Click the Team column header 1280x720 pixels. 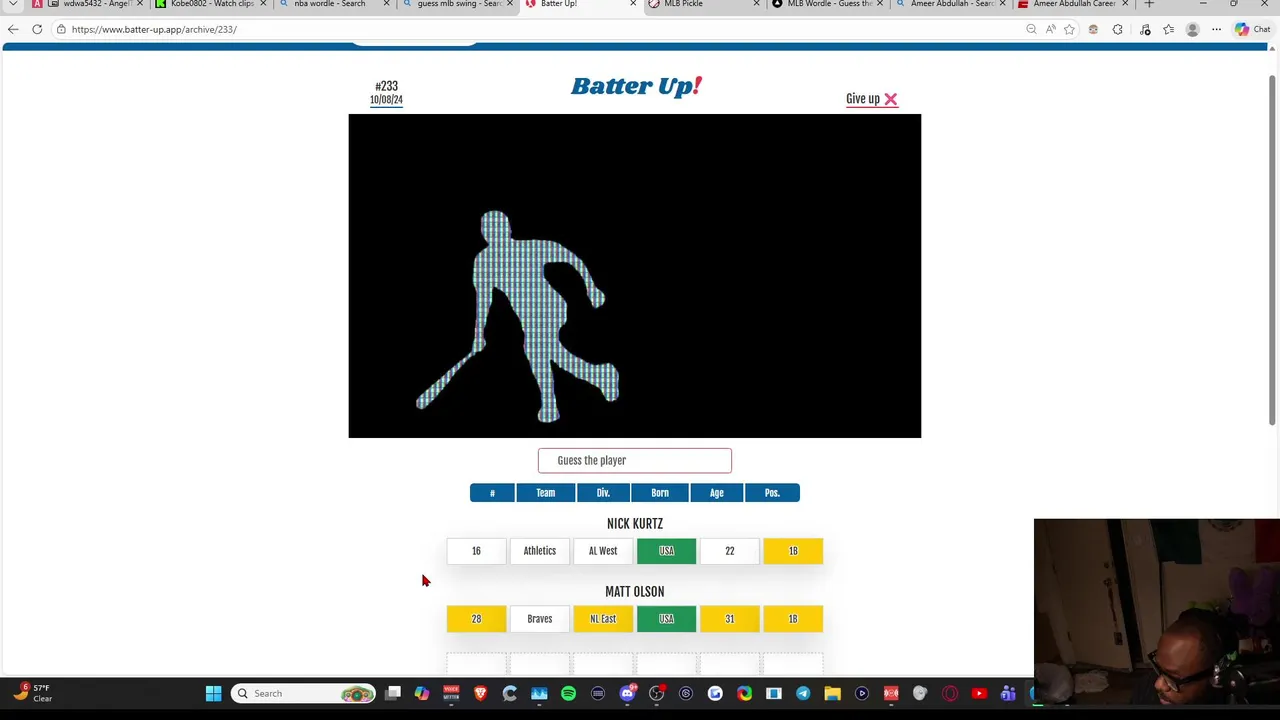point(545,493)
